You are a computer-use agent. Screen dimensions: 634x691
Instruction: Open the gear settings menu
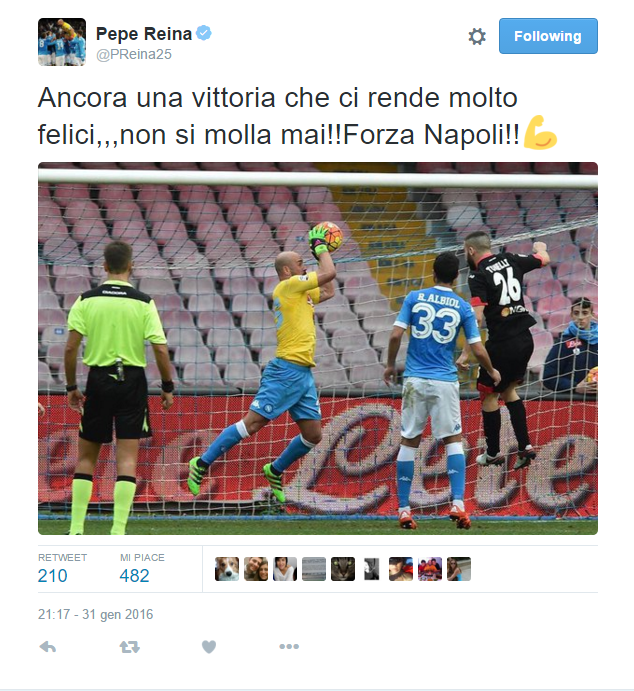[x=477, y=36]
